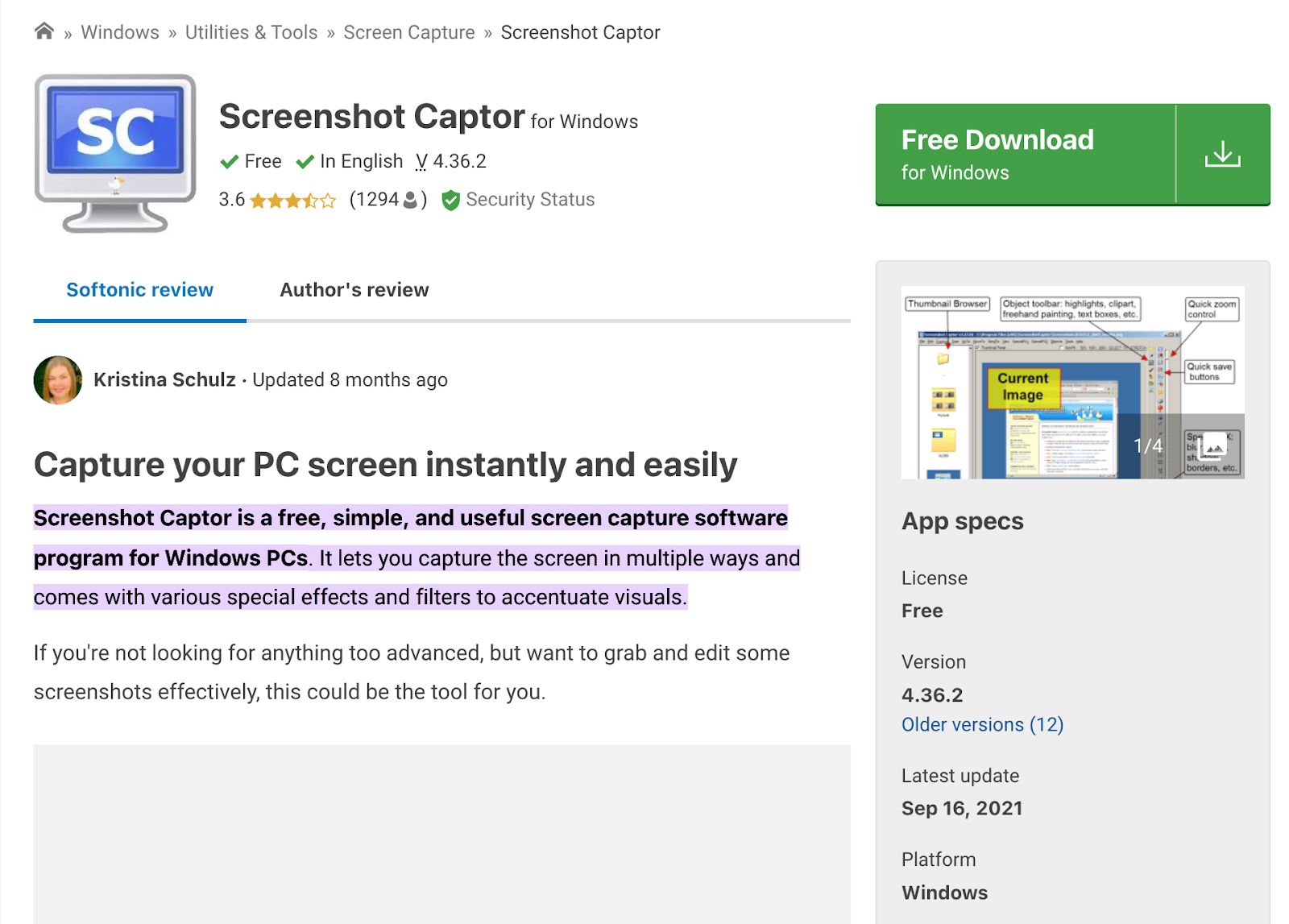Image resolution: width=1289 pixels, height=924 pixels.
Task: Click the Screenshot Captor SC monitor logo
Action: tap(115, 153)
